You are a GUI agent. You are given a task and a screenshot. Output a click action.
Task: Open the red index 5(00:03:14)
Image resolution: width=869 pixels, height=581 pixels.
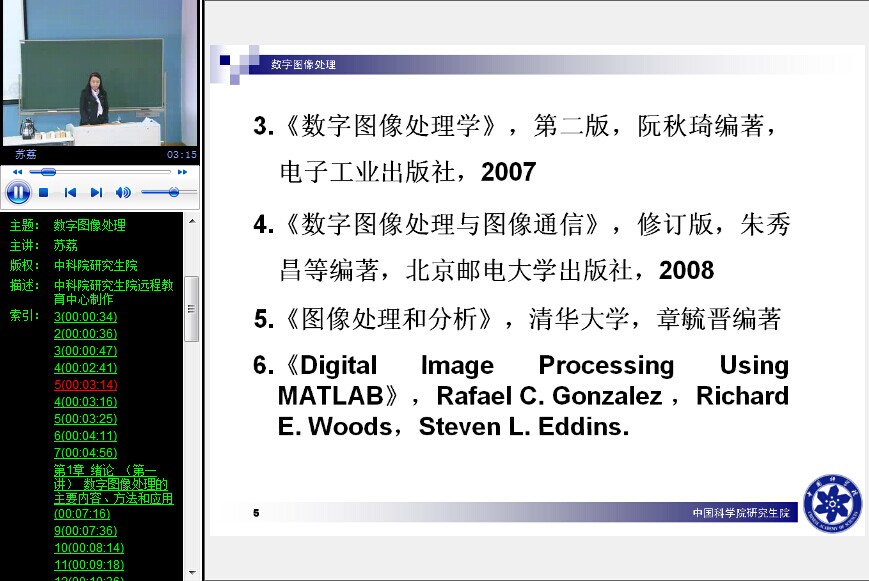85,385
